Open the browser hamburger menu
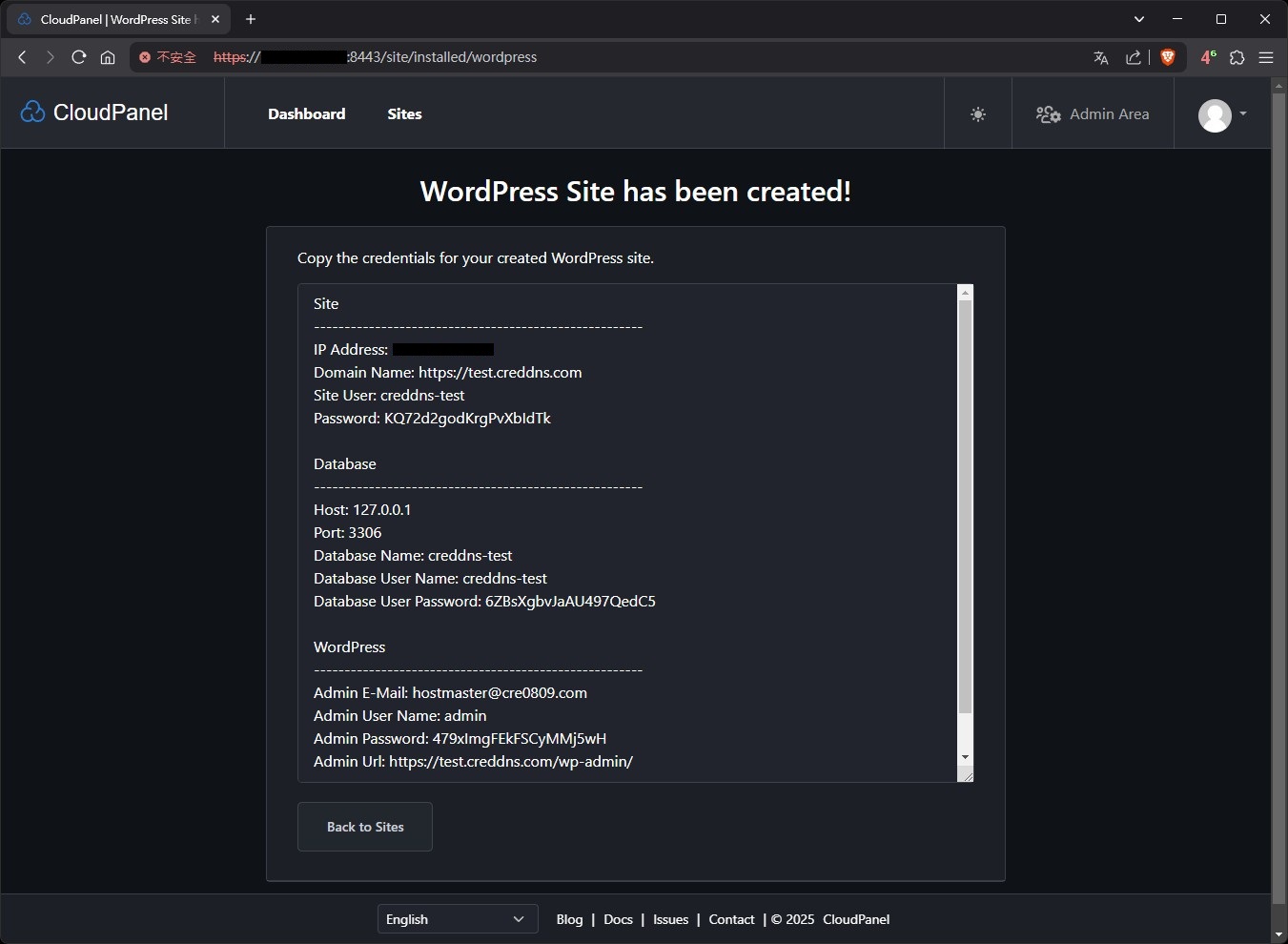This screenshot has width=1288, height=944. [x=1266, y=57]
